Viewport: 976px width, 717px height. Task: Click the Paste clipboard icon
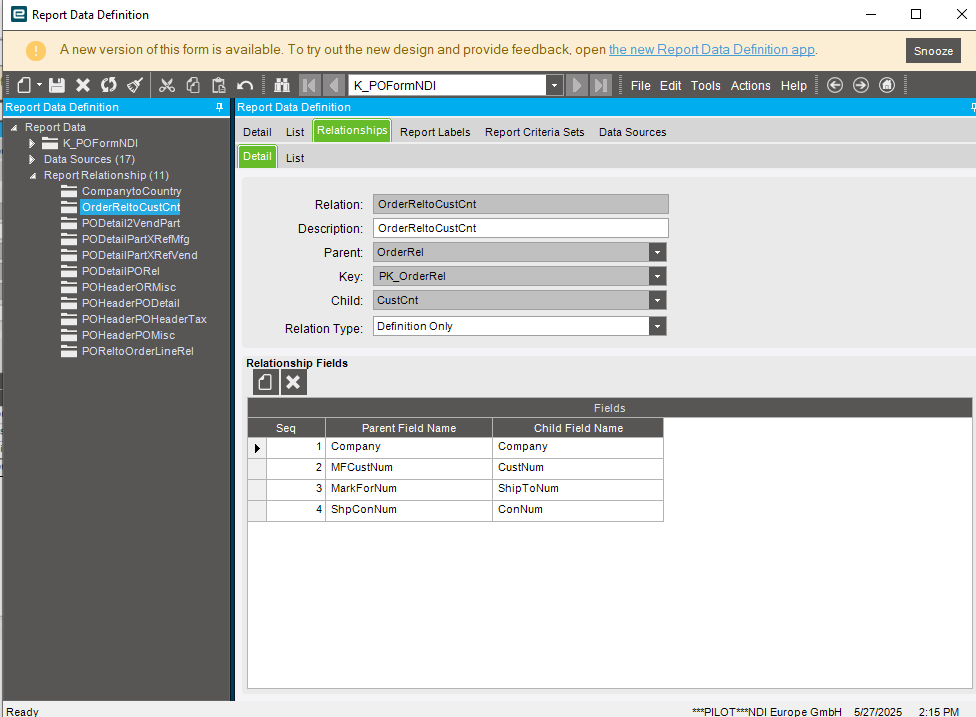tap(218, 85)
